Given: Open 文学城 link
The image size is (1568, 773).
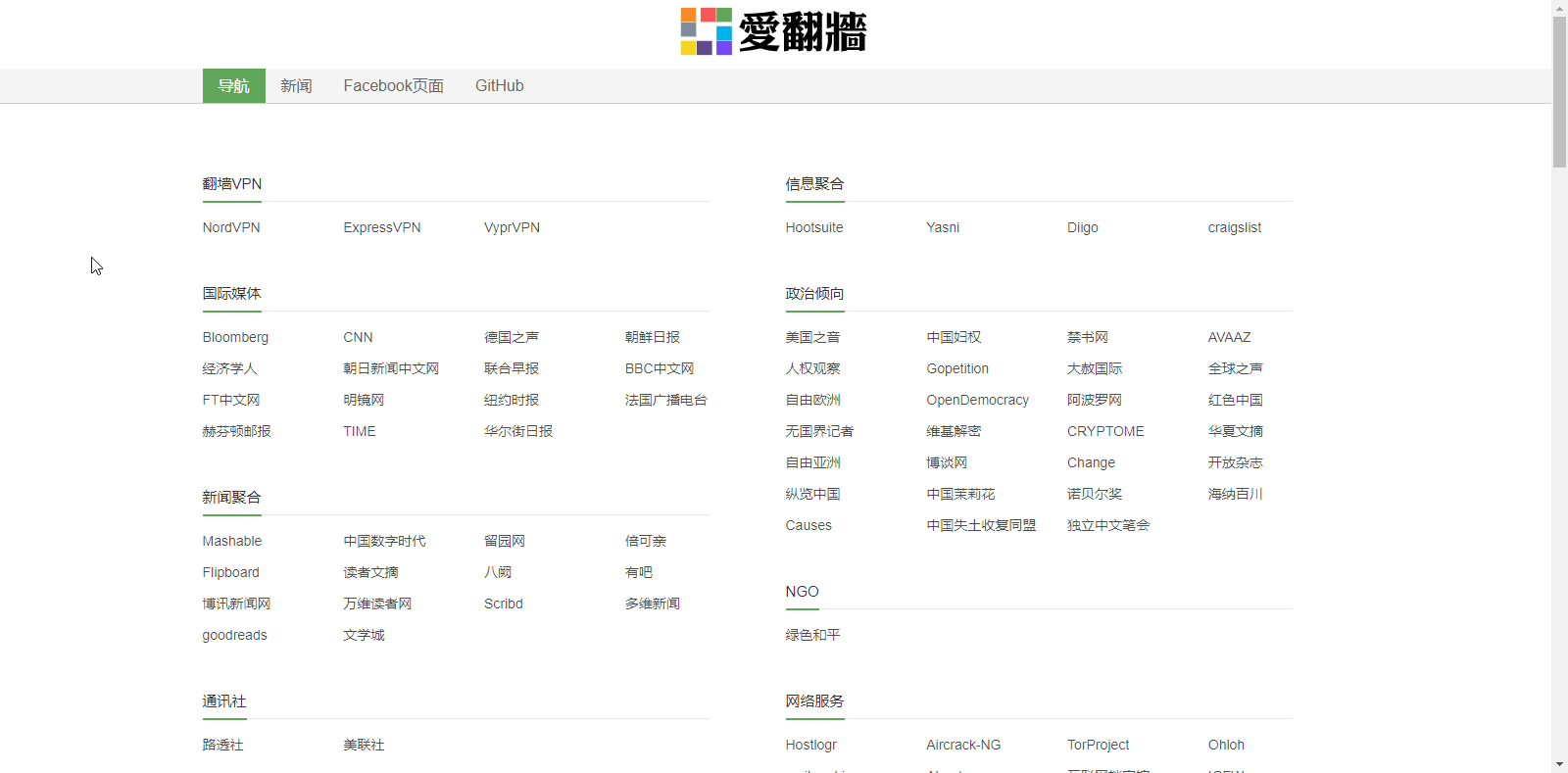Looking at the screenshot, I should (364, 635).
